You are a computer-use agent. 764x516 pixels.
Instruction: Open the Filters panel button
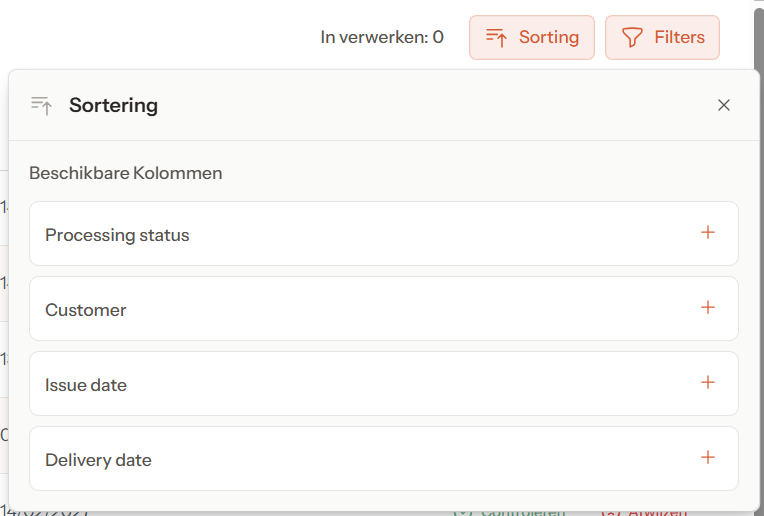pyautogui.click(x=662, y=38)
